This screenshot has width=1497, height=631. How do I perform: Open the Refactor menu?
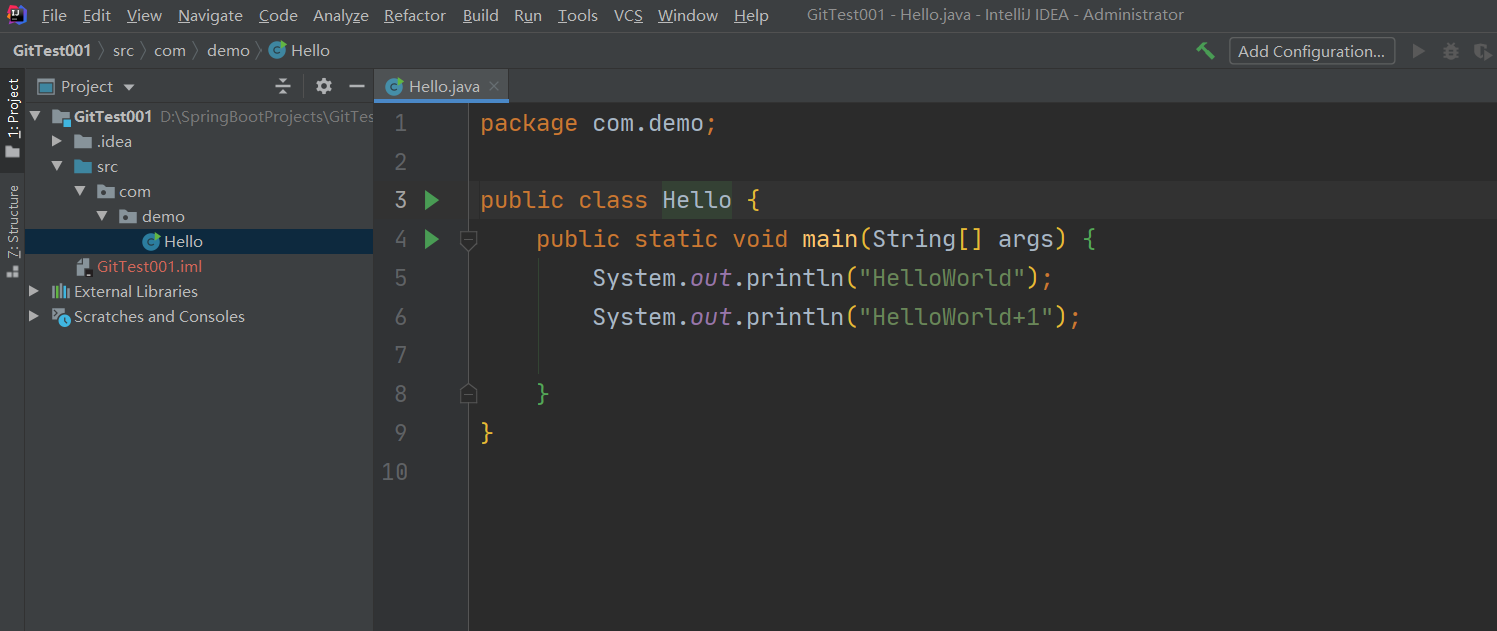coord(416,16)
